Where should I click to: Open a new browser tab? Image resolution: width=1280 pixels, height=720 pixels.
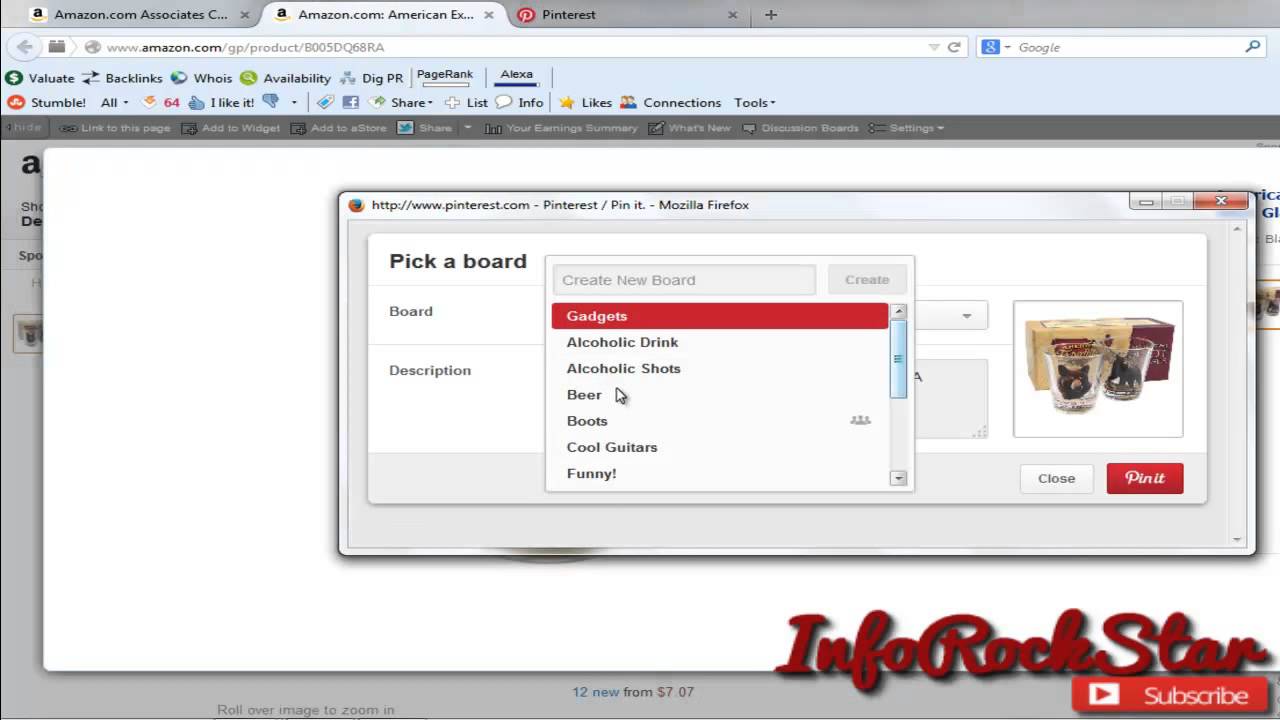771,15
